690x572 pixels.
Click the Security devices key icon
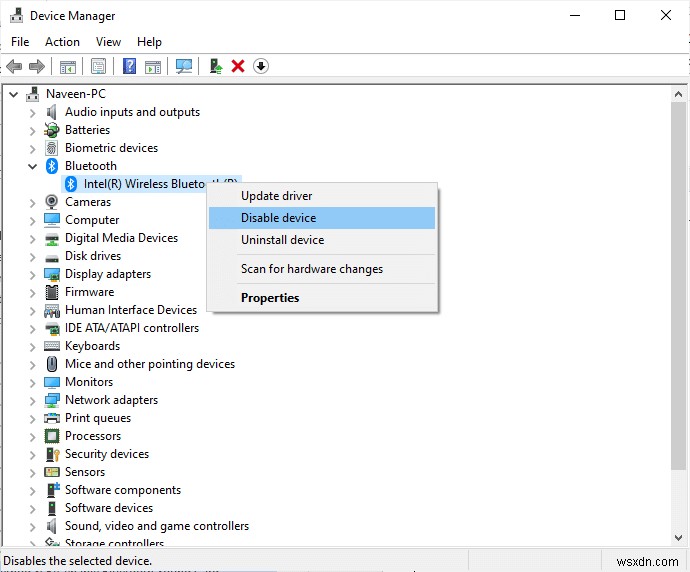(52, 454)
